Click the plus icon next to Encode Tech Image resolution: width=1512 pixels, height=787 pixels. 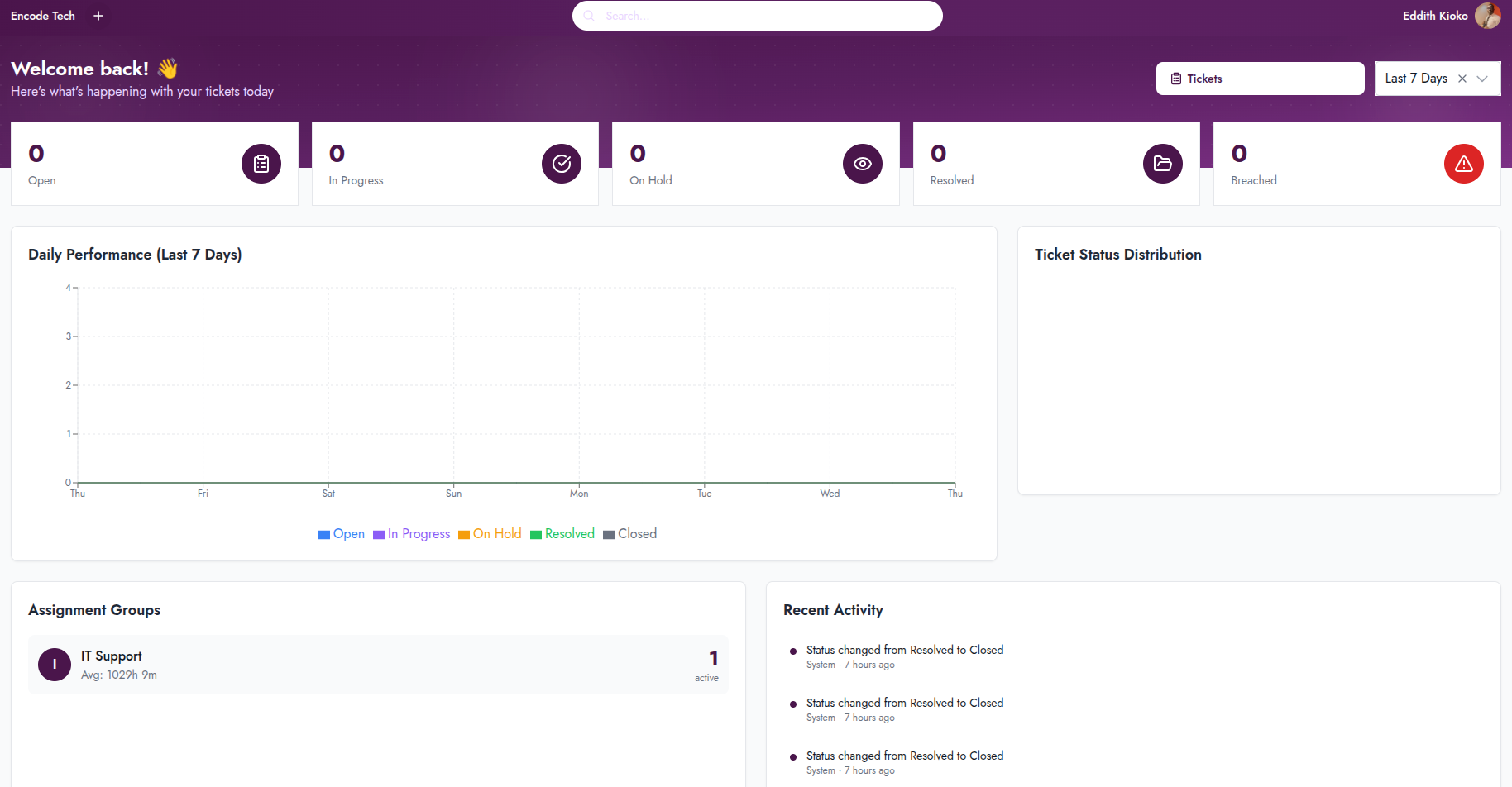(x=98, y=16)
